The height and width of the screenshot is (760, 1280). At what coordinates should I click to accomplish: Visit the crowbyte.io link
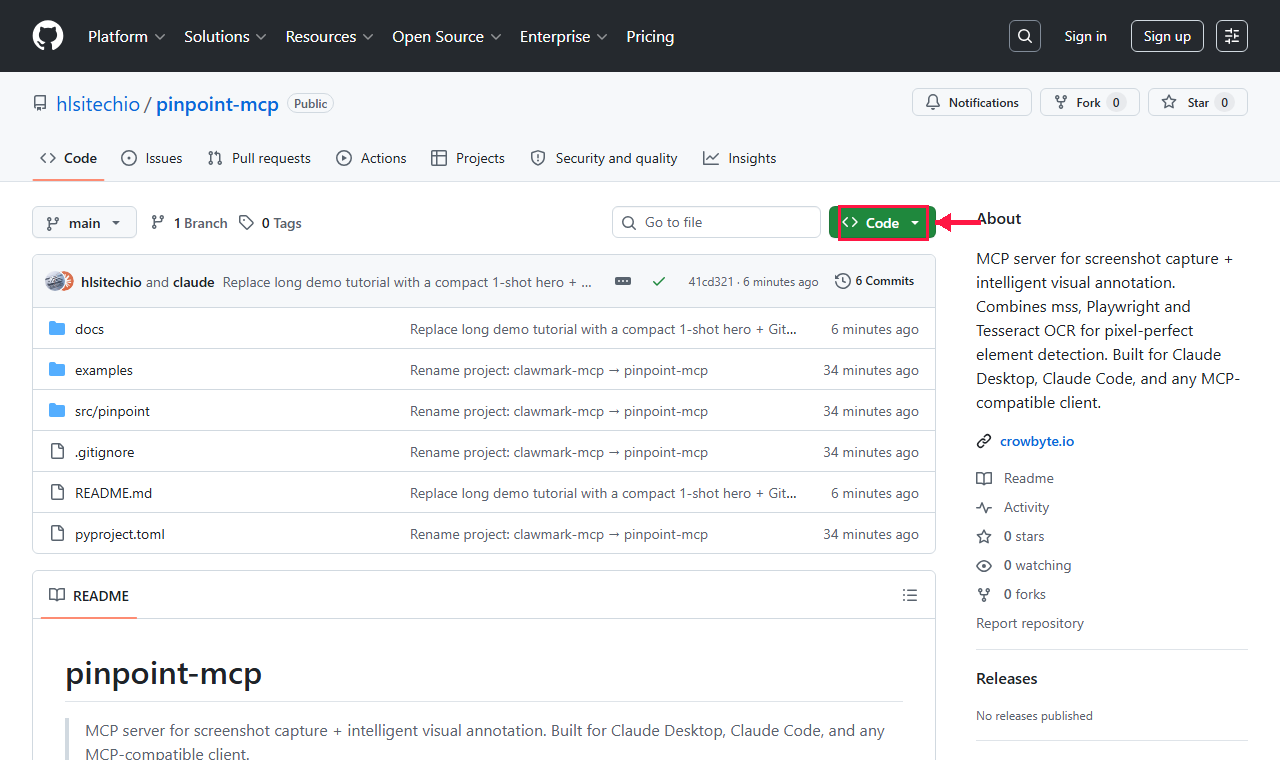(x=1037, y=441)
